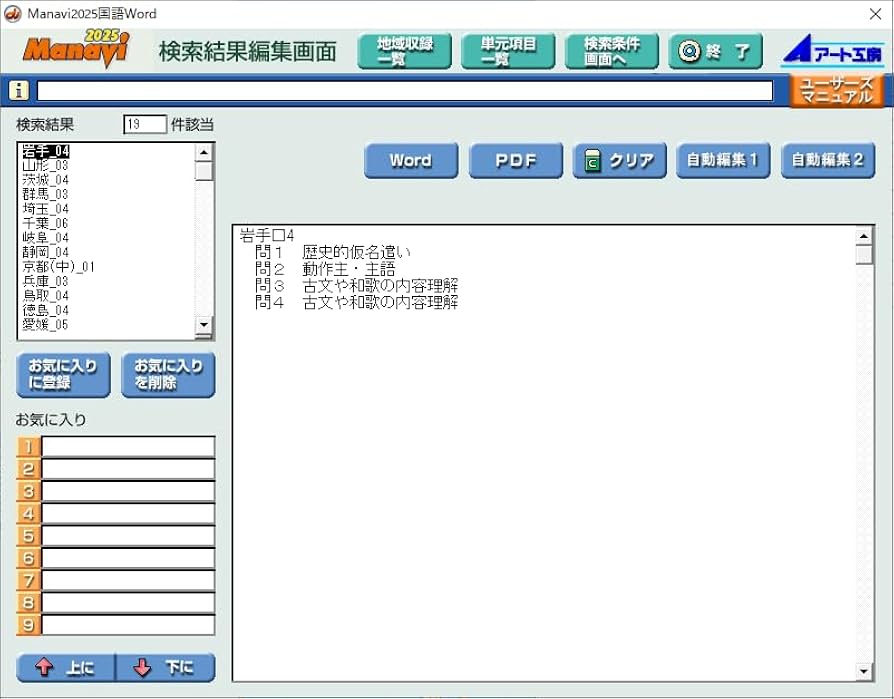The image size is (894, 699).
Task: Return to the 検索条件 search screen
Action: point(611,51)
